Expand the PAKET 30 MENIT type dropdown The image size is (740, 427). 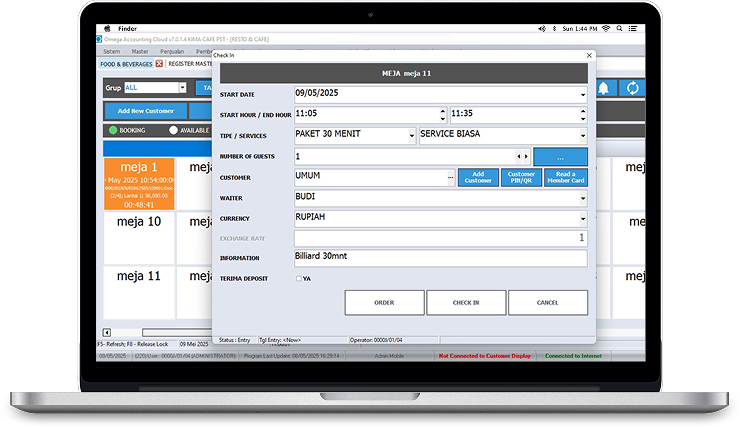pyautogui.click(x=412, y=136)
